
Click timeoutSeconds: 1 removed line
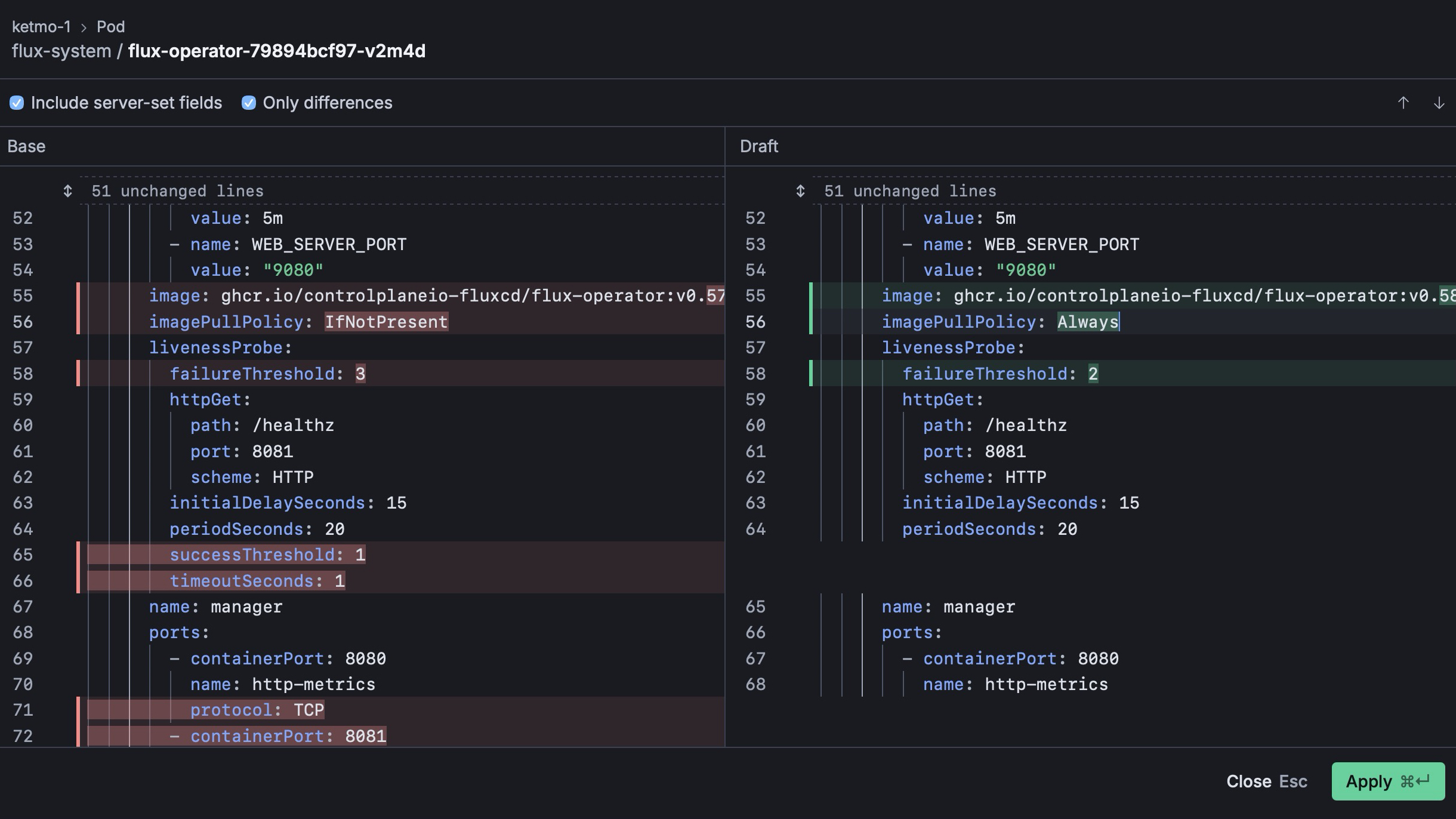coord(257,581)
